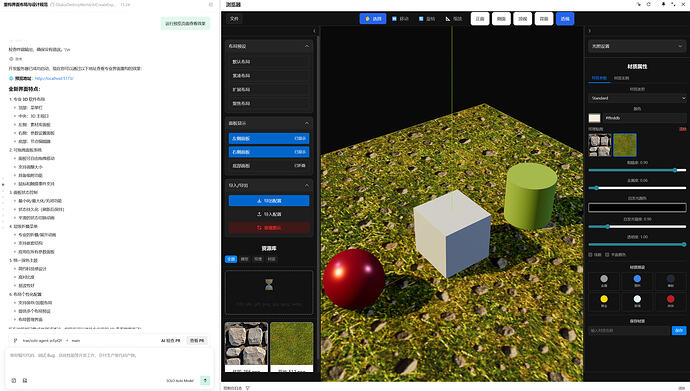
Task: Open the Standard material type dropdown
Action: click(637, 98)
